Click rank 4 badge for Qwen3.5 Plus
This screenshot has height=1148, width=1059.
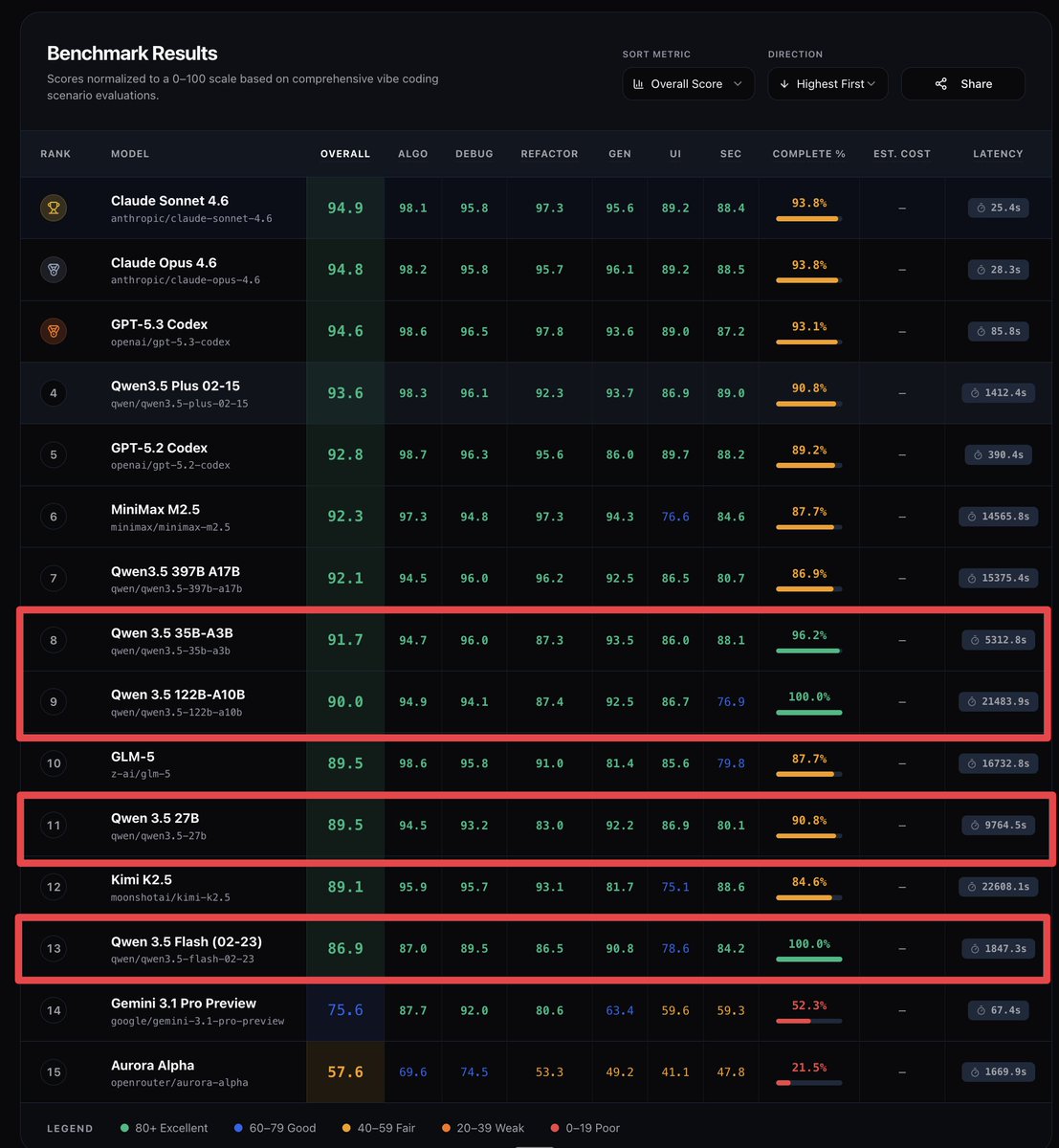point(54,393)
